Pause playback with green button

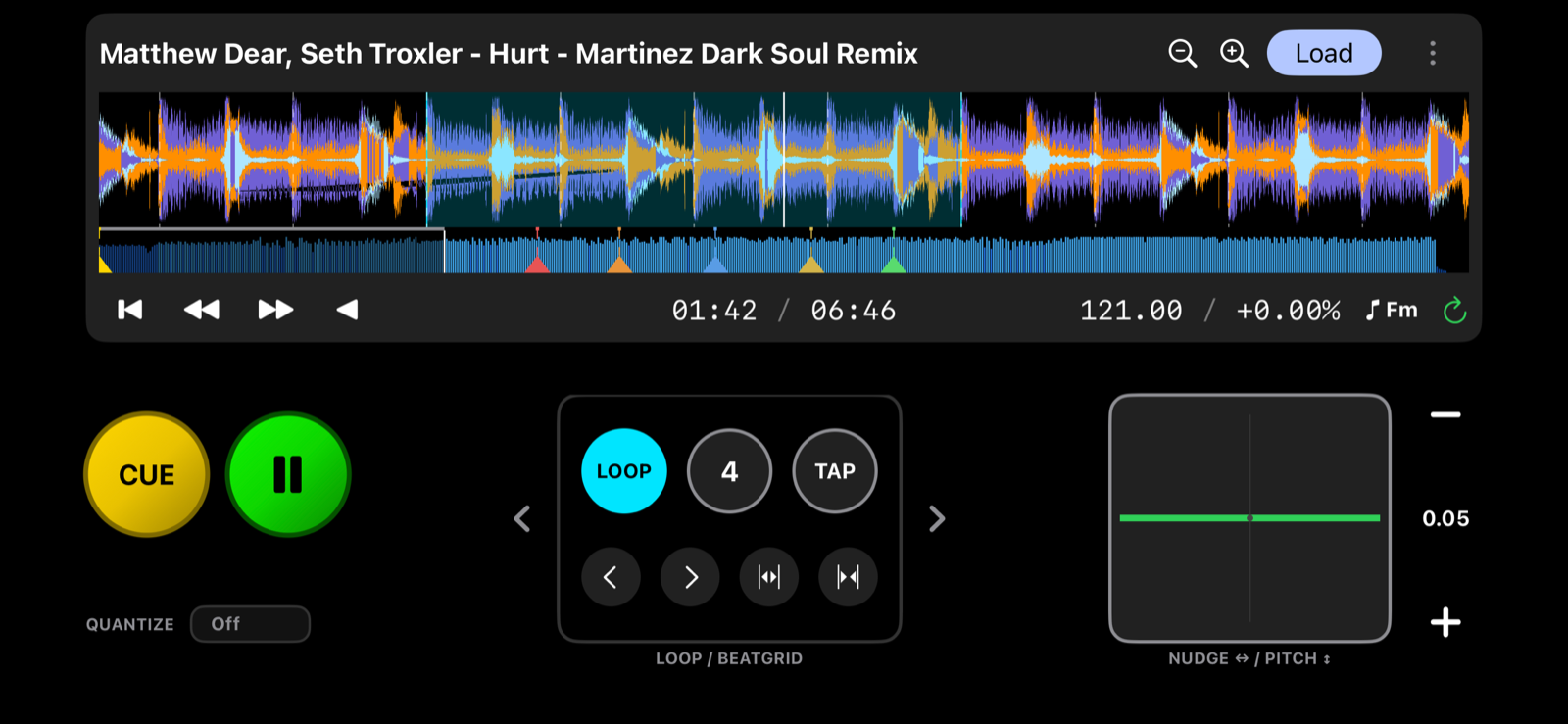(x=288, y=474)
